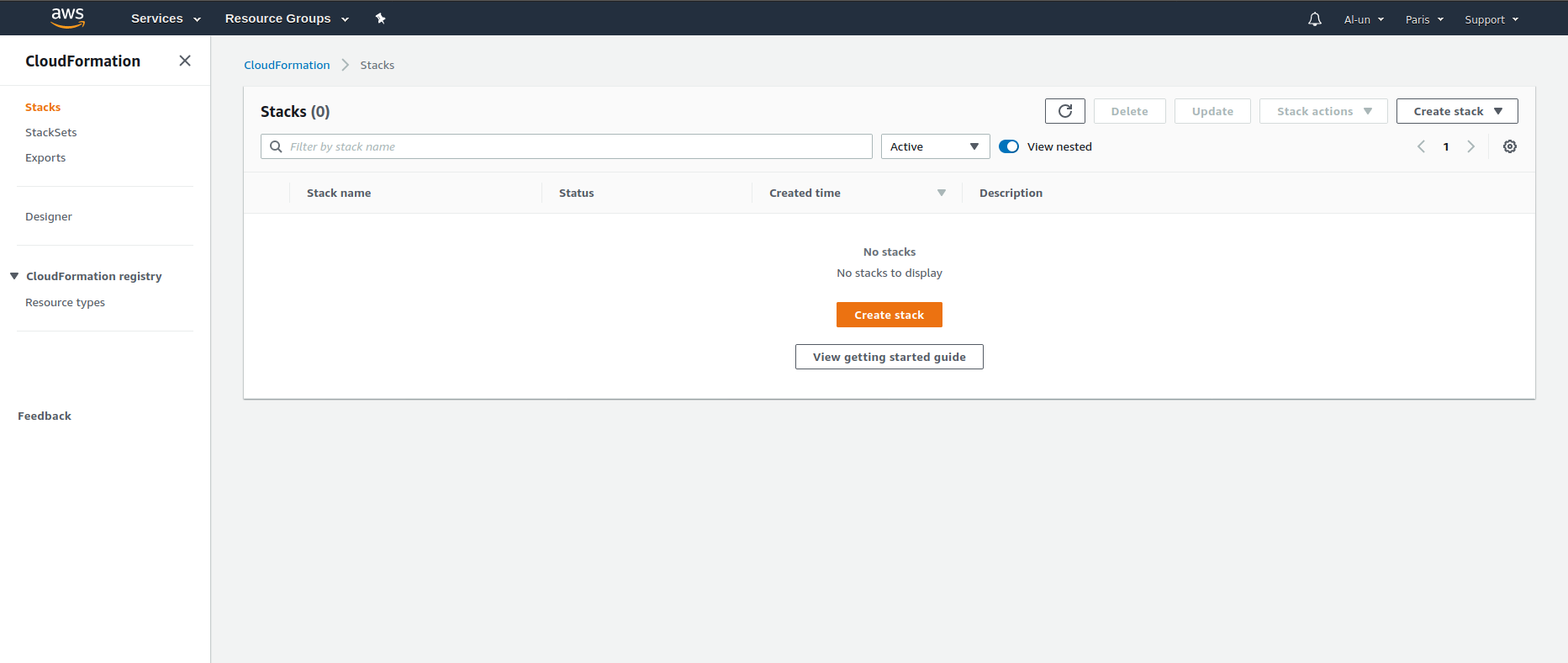Collapse the CloudFormation registry section

[14, 276]
